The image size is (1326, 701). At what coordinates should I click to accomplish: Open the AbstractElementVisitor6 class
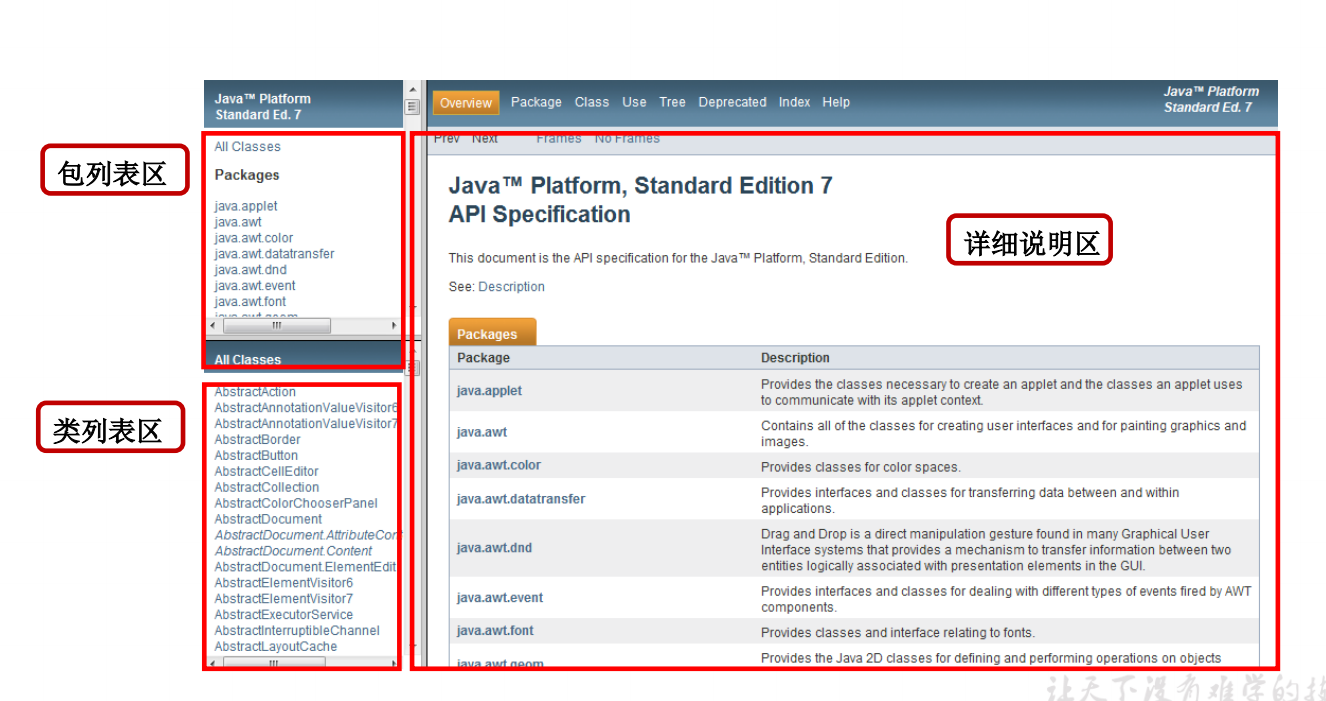[x=283, y=583]
